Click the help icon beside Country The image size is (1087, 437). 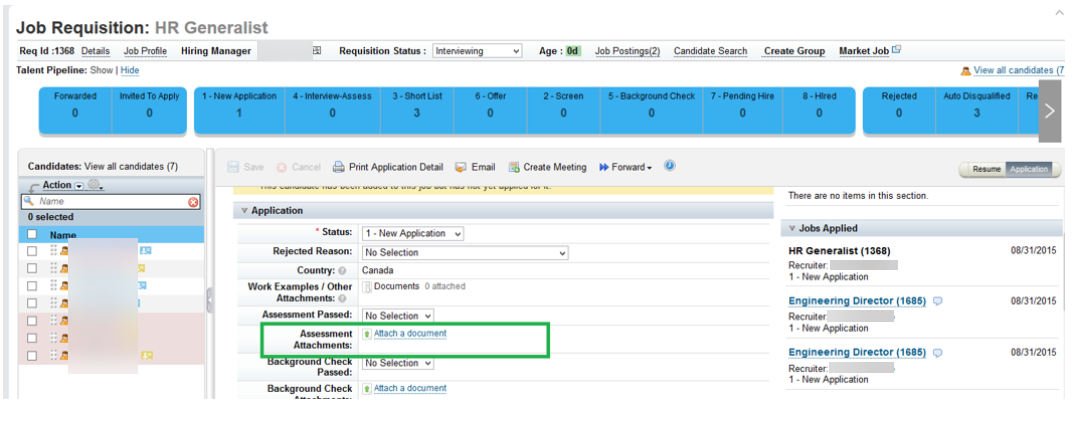point(342,271)
